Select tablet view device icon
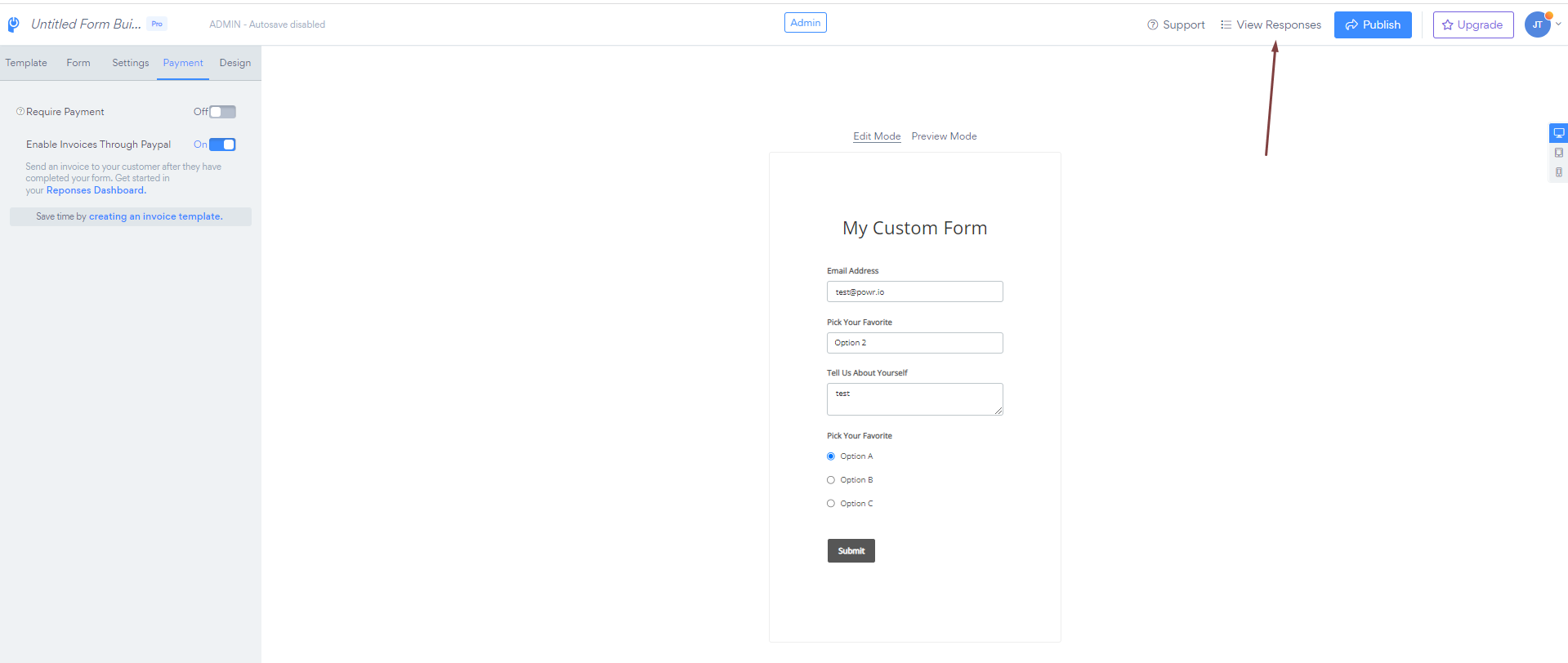1568x663 pixels. [x=1558, y=153]
